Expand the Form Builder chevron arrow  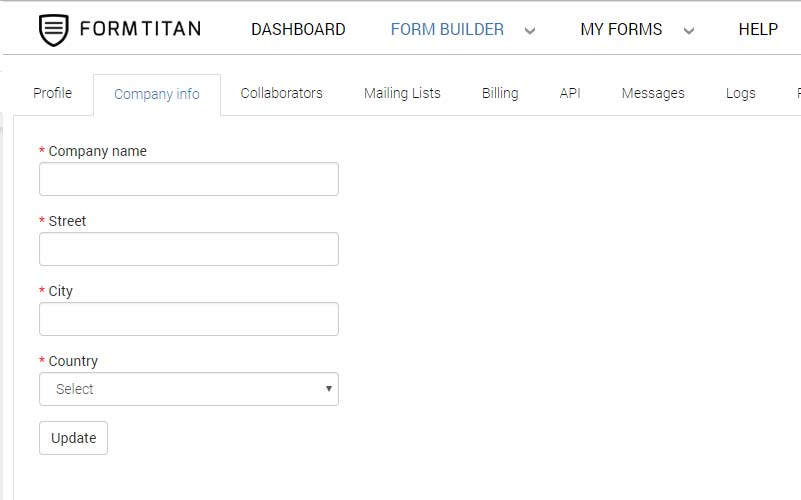pyautogui.click(x=530, y=31)
